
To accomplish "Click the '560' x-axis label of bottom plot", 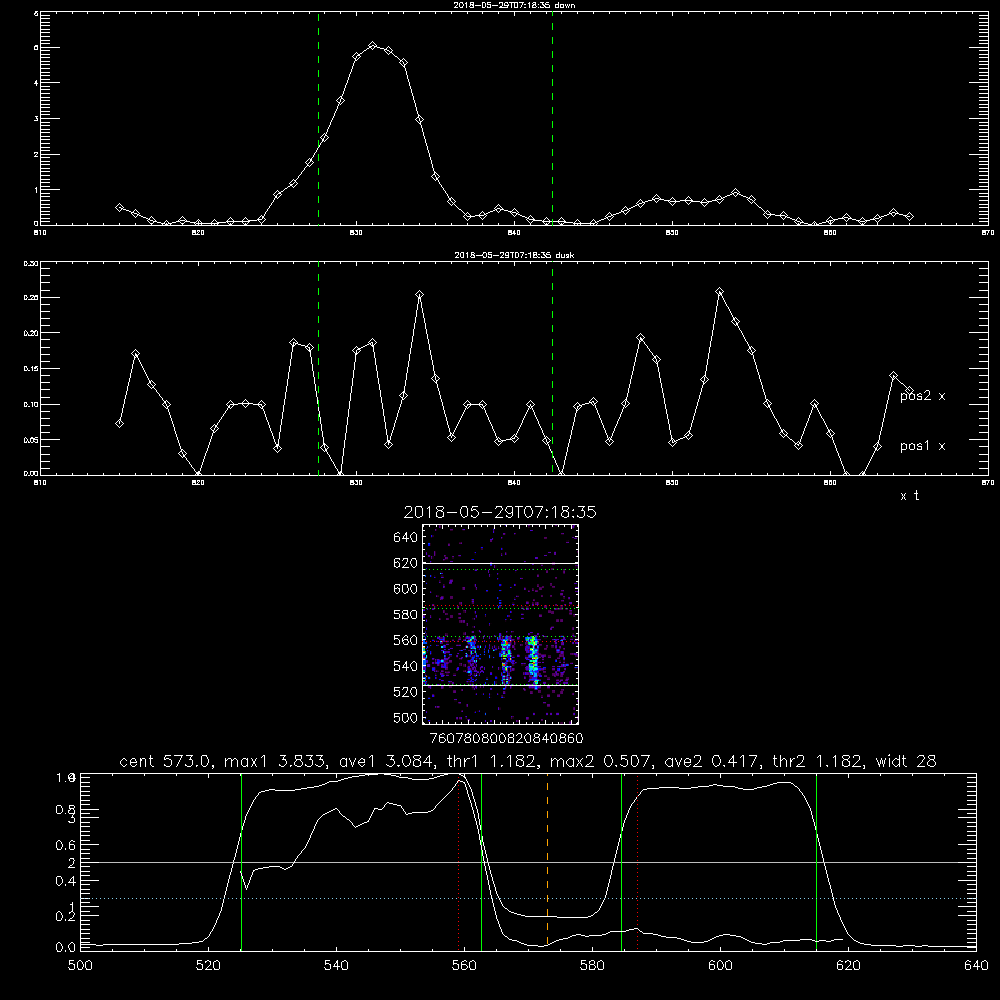I will [x=464, y=966].
